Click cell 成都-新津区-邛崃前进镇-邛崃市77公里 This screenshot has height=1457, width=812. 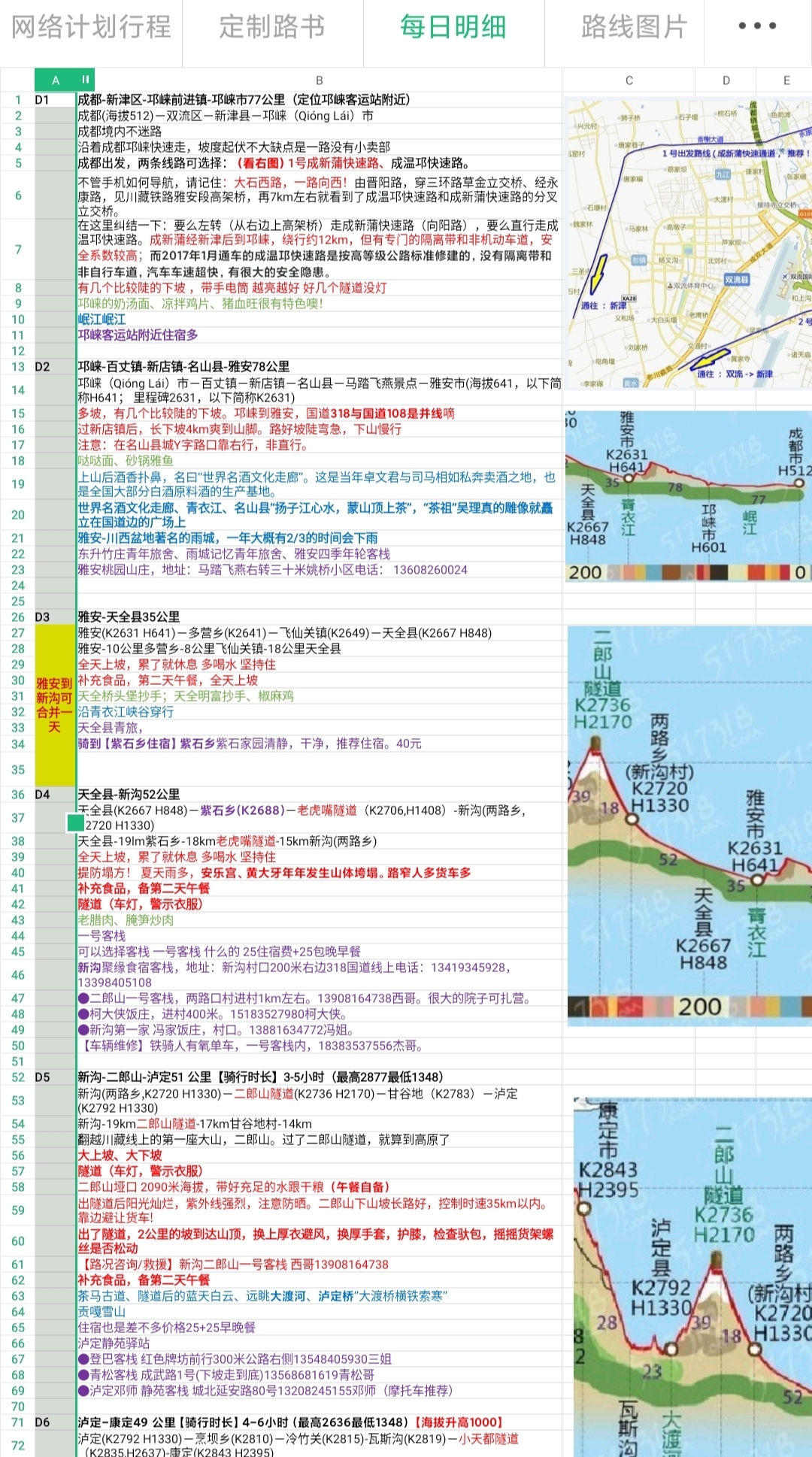coord(319,99)
